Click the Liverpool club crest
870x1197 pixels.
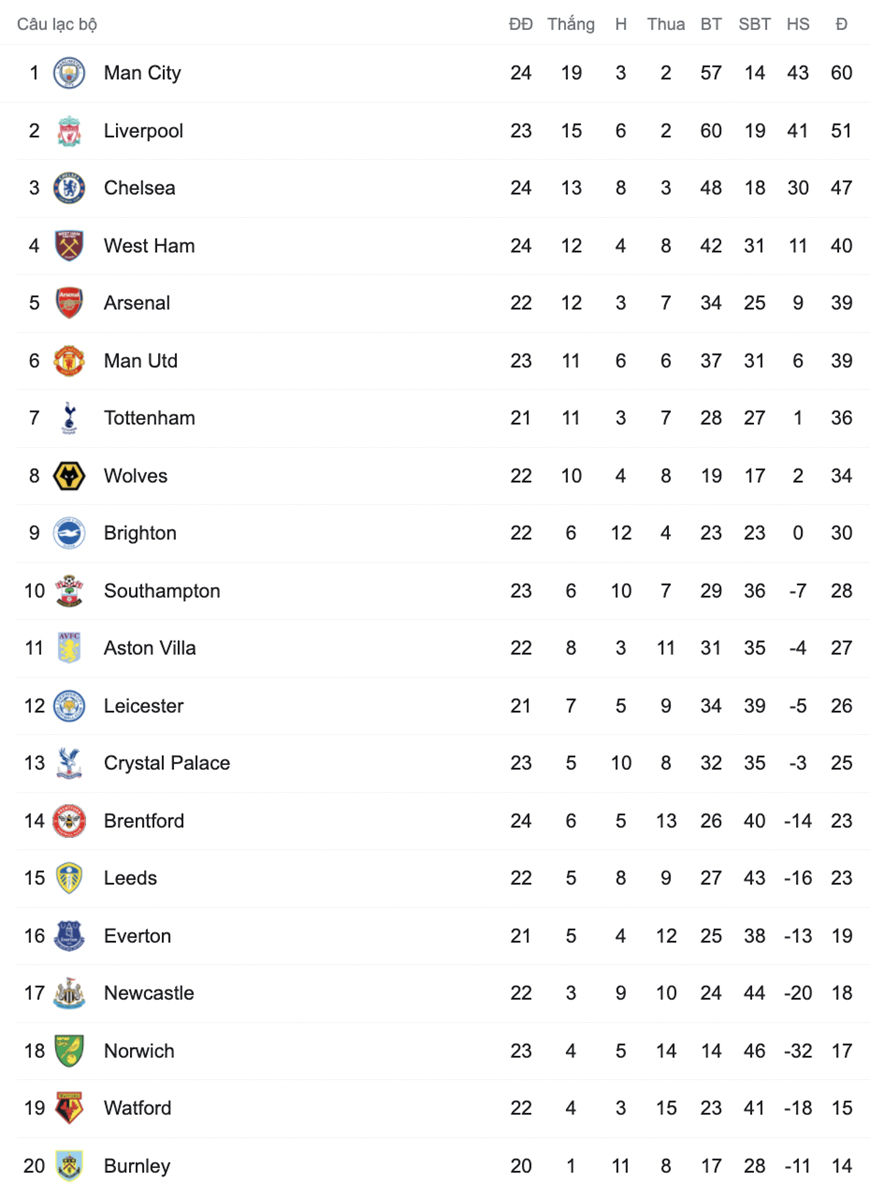[x=69, y=131]
